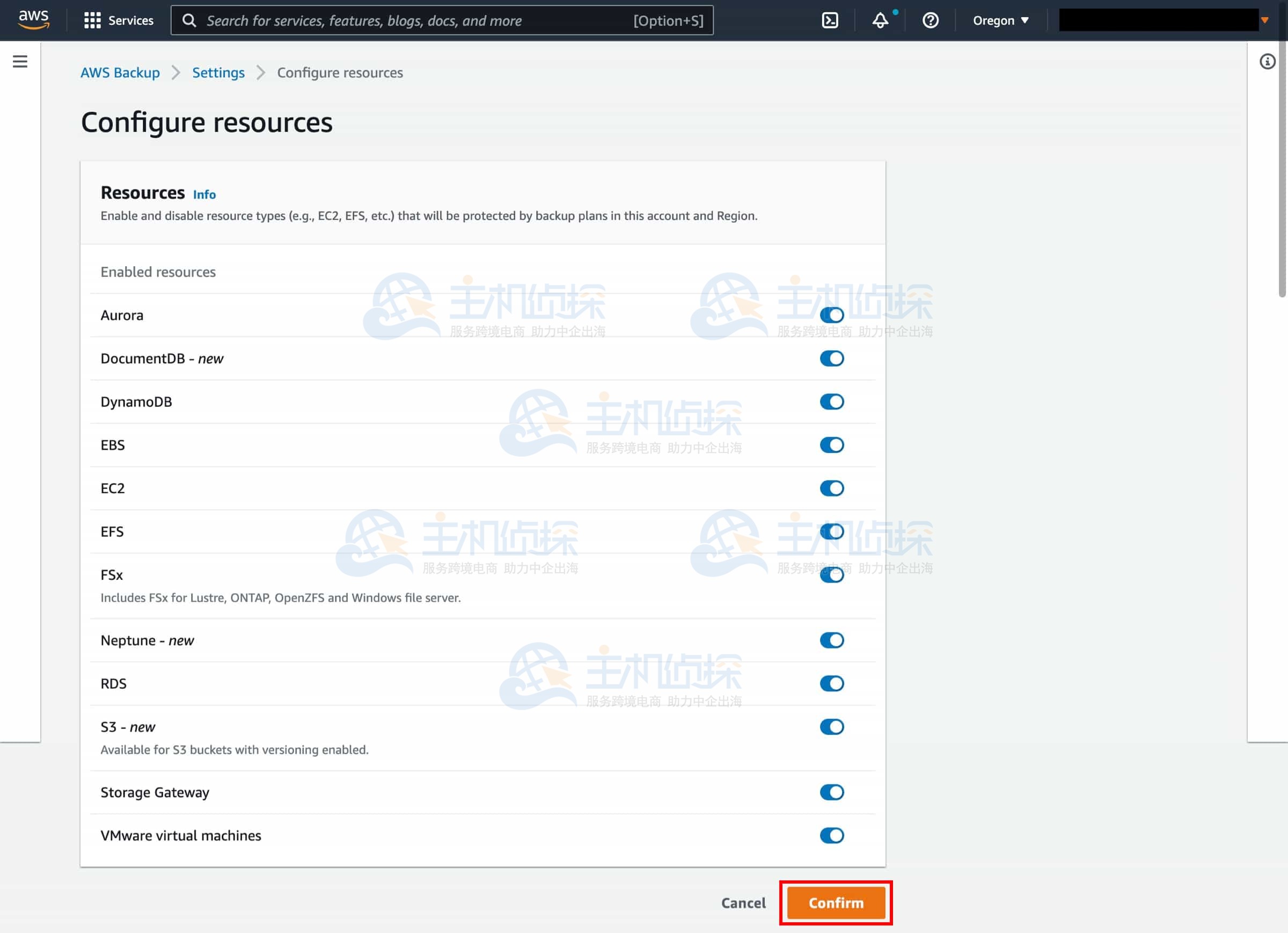Viewport: 1288px width, 933px height.
Task: Expand the hamburger side navigation menu
Action: pyautogui.click(x=20, y=61)
